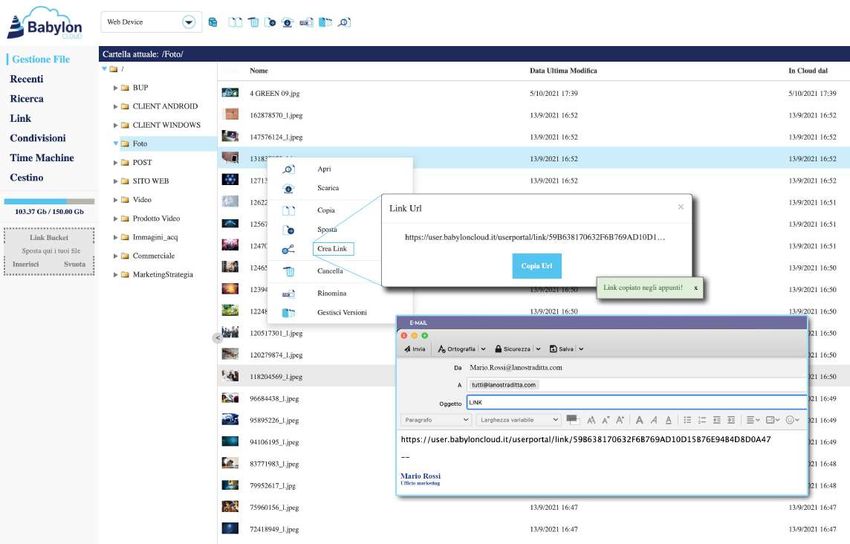Click the emoji smiley icon in email toolbar
850x544 pixels.
point(792,420)
